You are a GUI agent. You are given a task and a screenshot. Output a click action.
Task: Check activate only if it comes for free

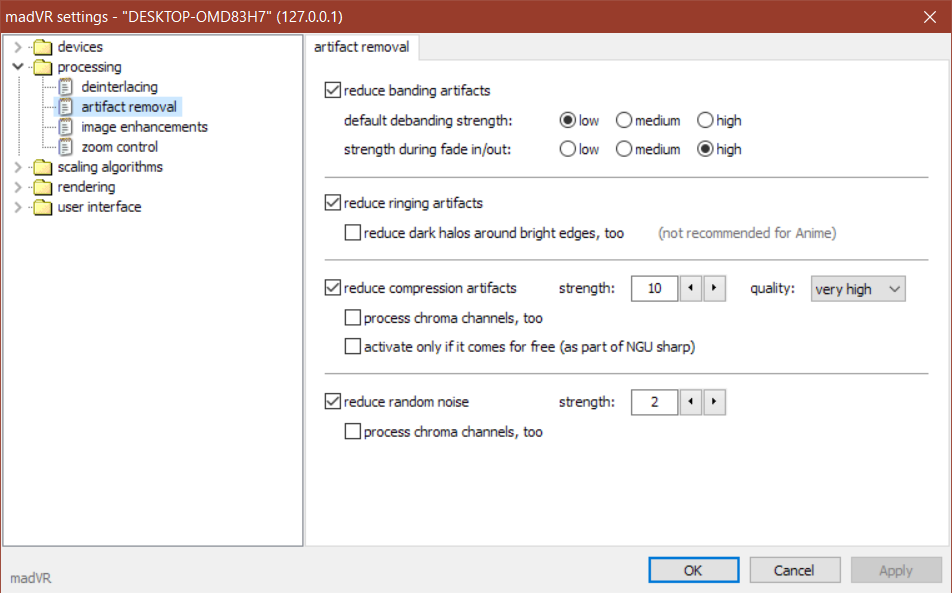tap(353, 347)
